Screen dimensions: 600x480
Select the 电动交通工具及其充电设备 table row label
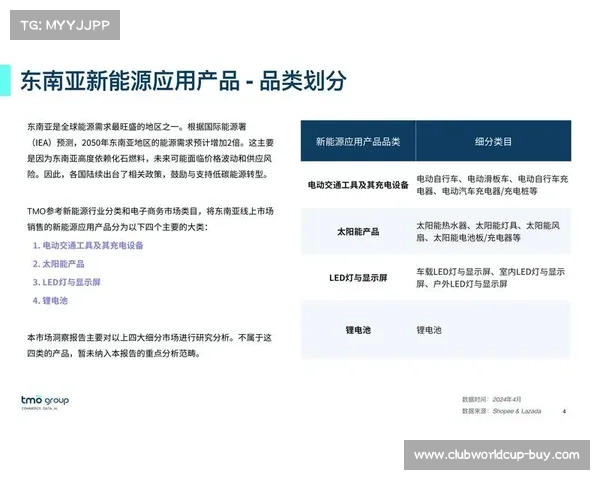coord(357,185)
